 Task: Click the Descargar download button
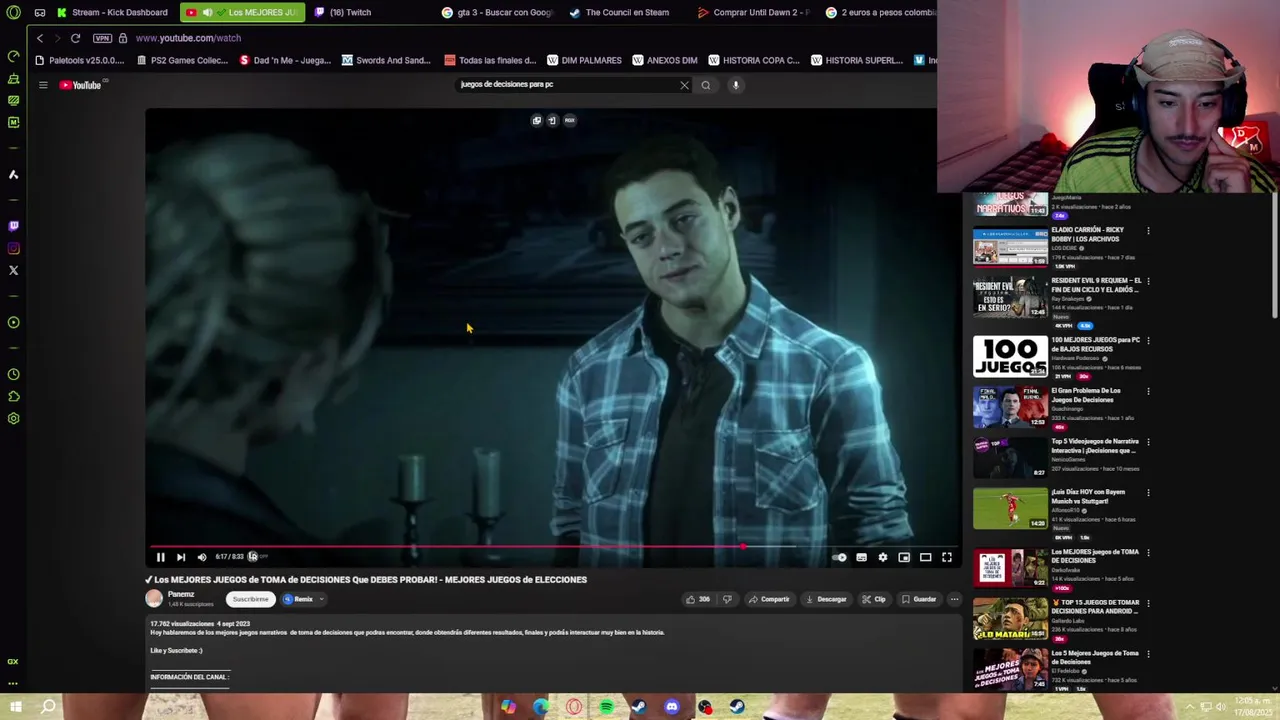(x=826, y=599)
